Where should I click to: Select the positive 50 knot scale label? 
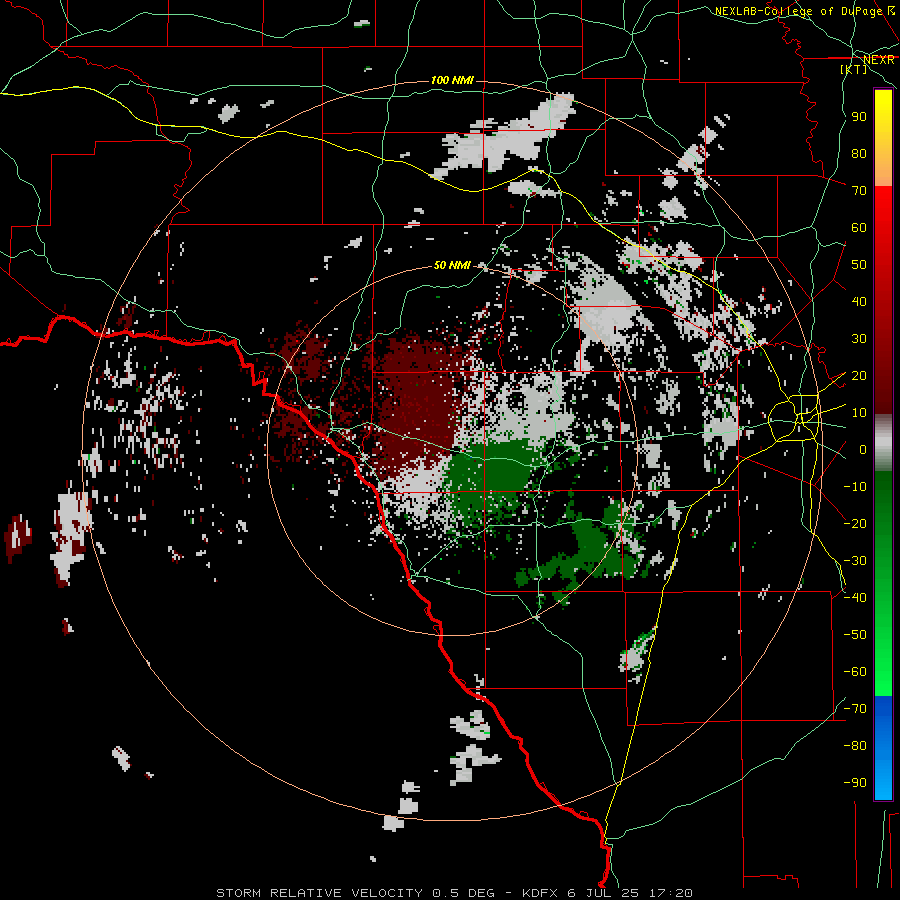859,265
